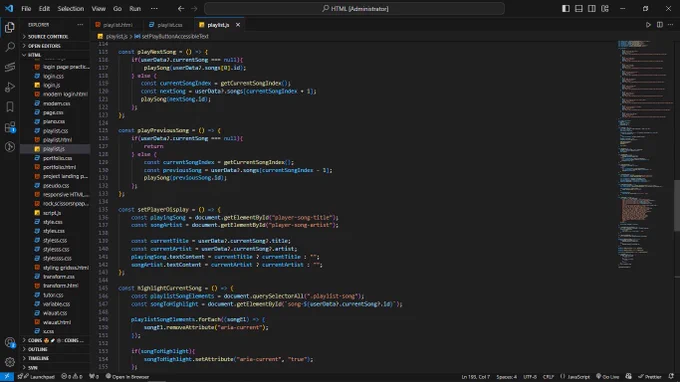Toggle the primary side bar layout icon
This screenshot has width=680, height=382.
coord(566,9)
